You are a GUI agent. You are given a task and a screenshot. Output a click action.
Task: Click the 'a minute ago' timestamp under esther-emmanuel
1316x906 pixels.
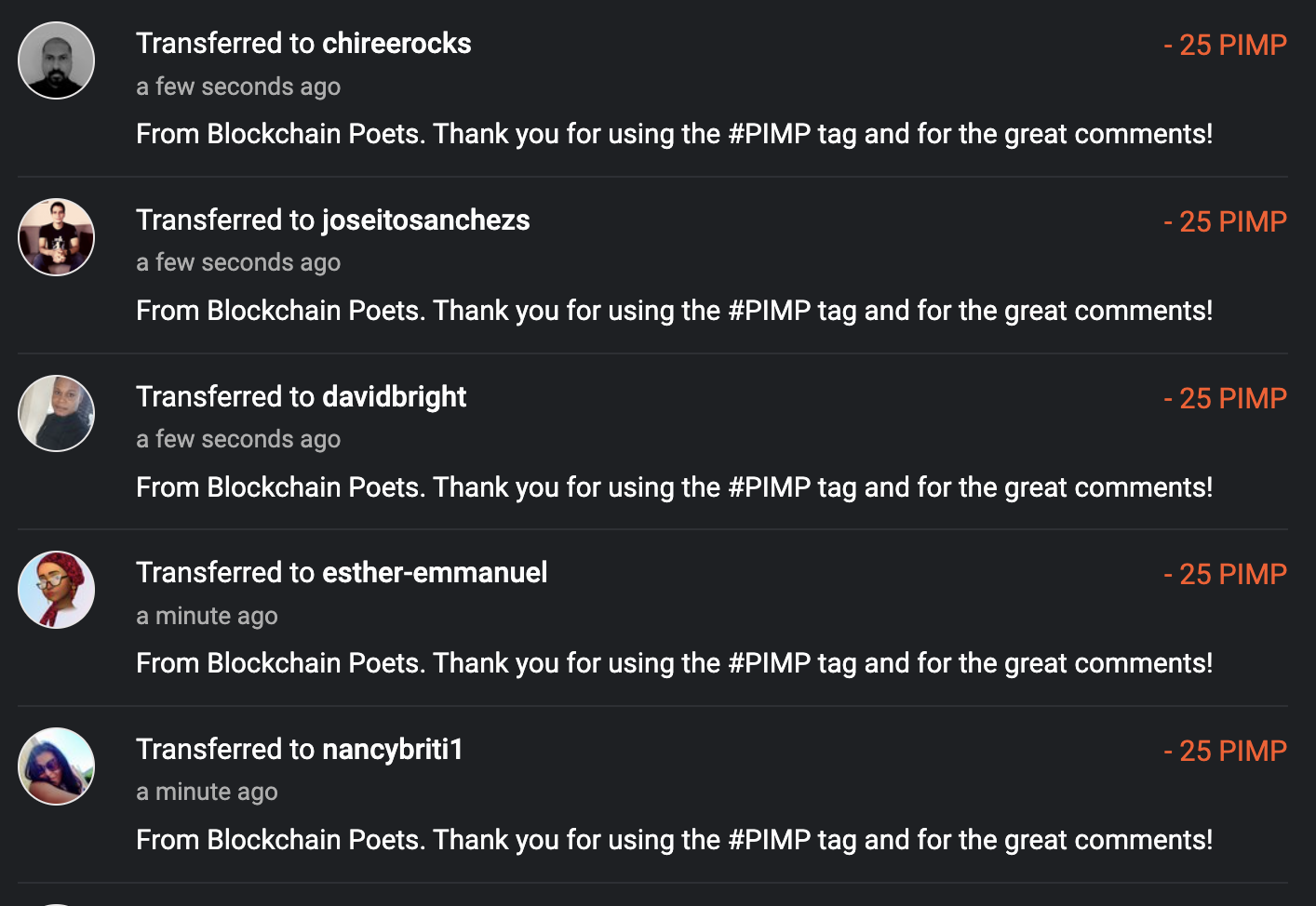click(x=207, y=616)
